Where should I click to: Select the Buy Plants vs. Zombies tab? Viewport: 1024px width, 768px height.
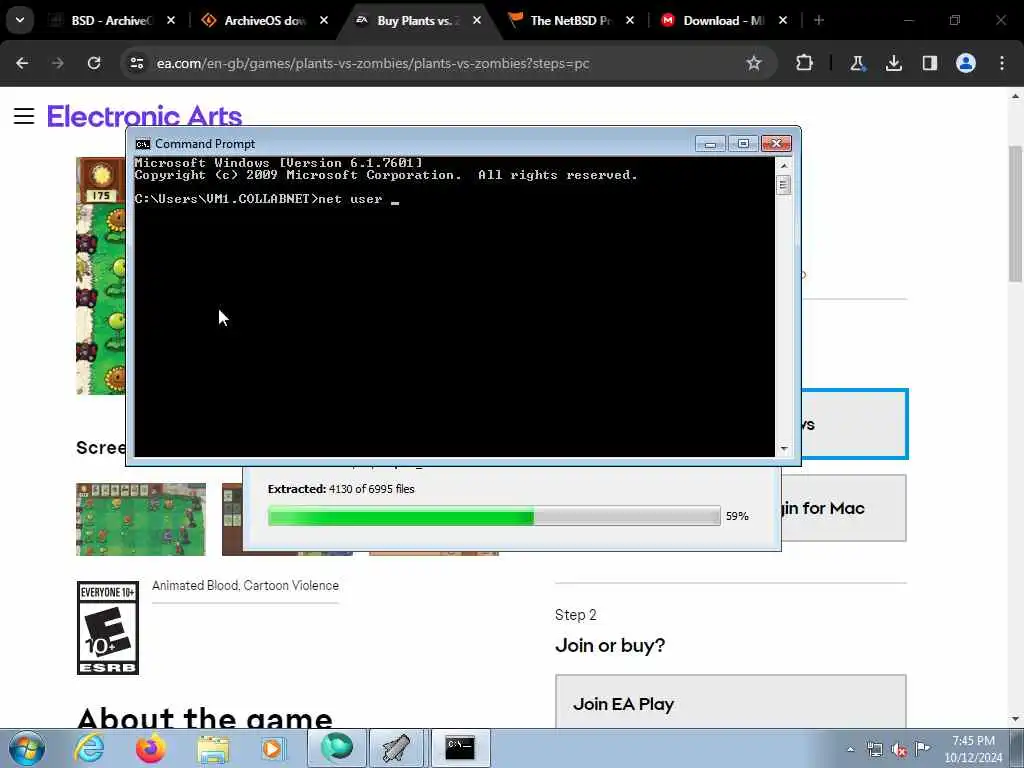pos(418,20)
